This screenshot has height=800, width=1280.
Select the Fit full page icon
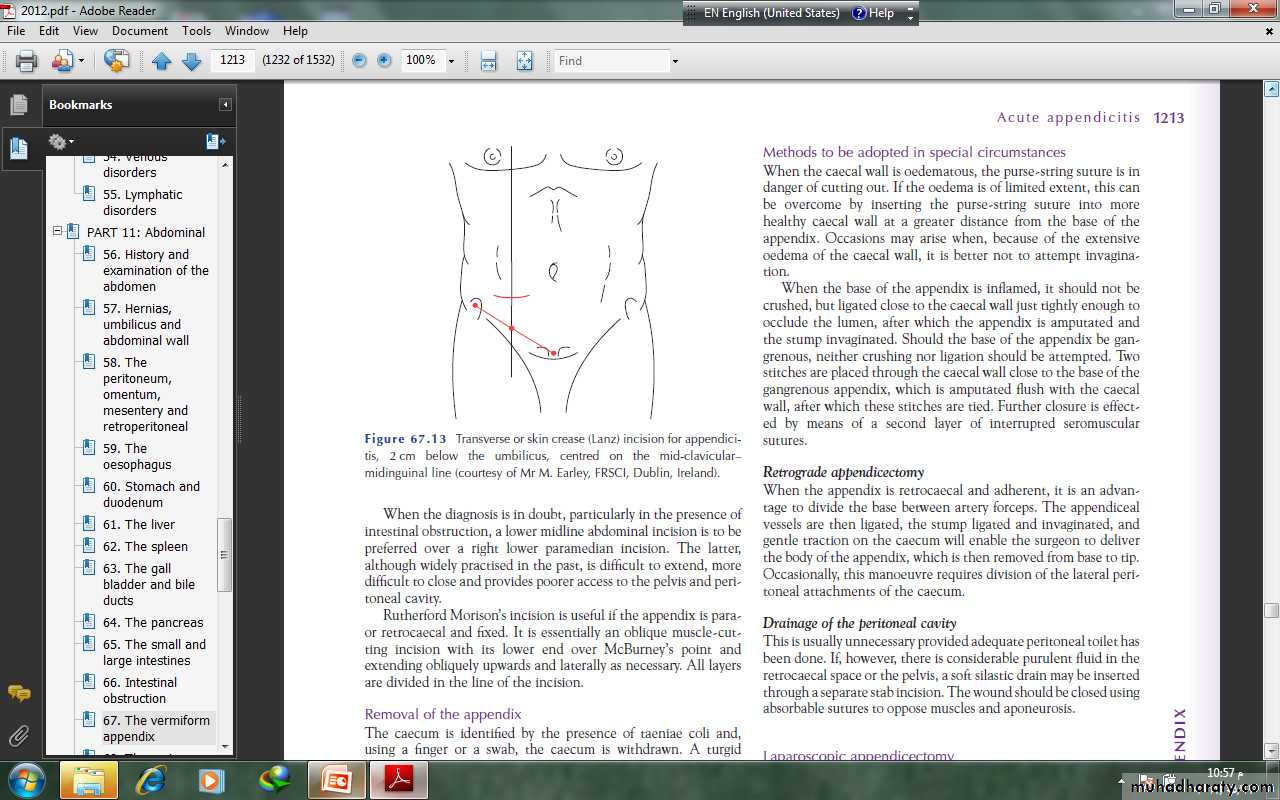click(524, 61)
